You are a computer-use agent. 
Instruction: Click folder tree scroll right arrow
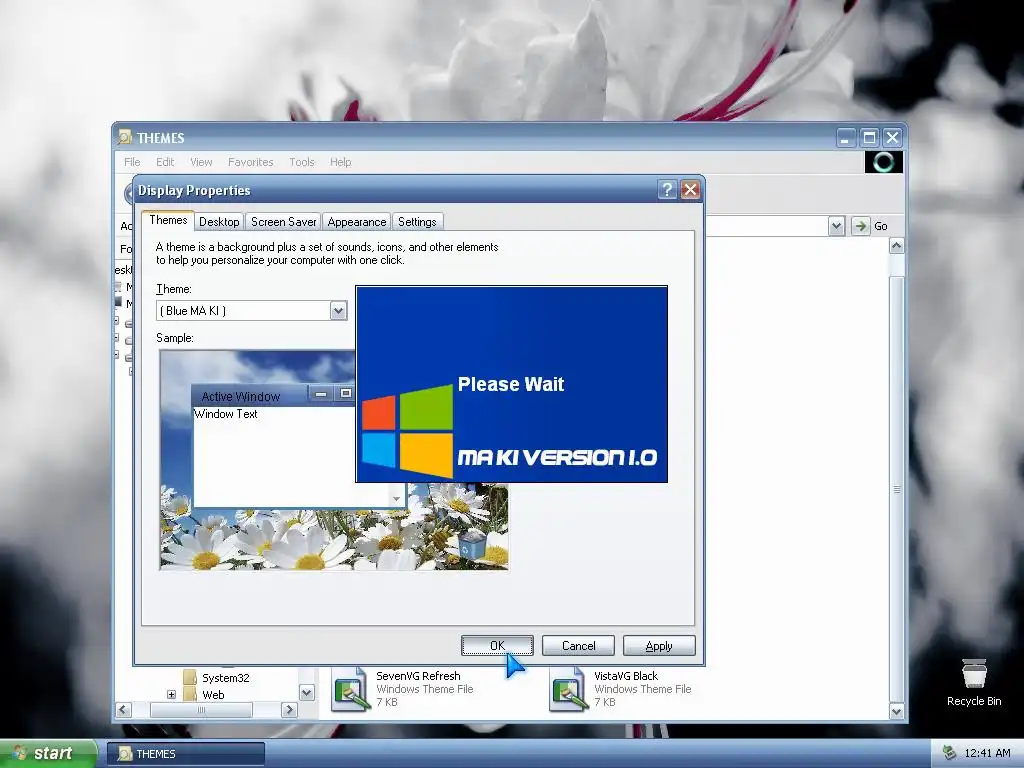tap(289, 710)
